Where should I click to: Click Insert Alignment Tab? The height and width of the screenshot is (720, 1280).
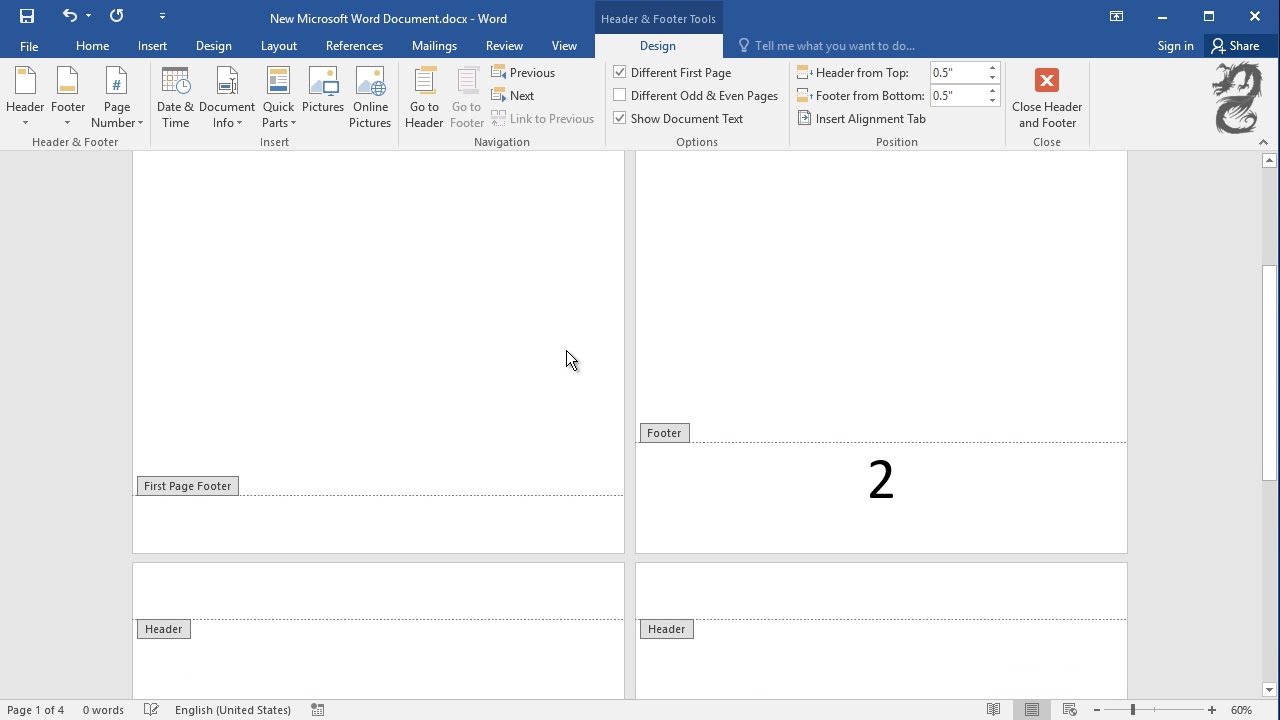[861, 118]
